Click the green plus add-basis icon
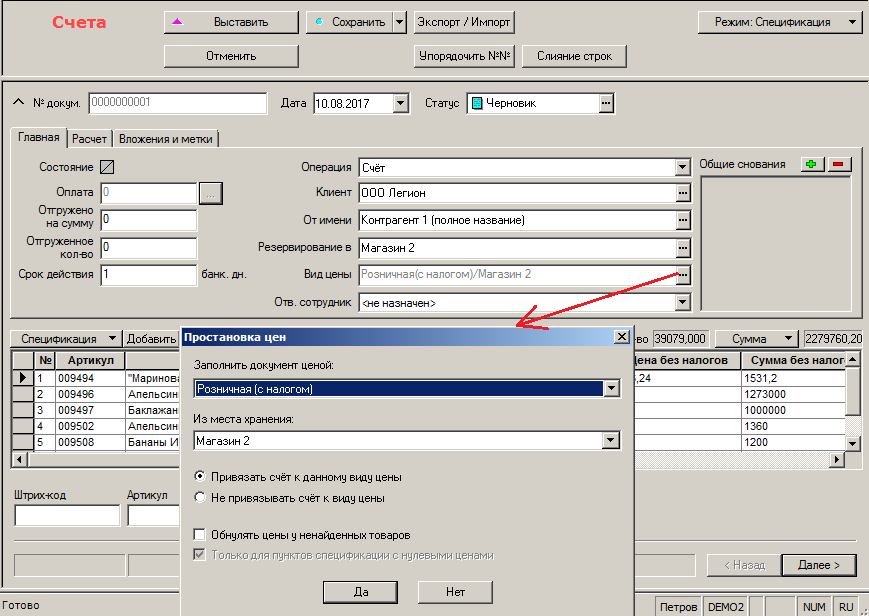Screen dimensions: 869x616 coord(812,164)
